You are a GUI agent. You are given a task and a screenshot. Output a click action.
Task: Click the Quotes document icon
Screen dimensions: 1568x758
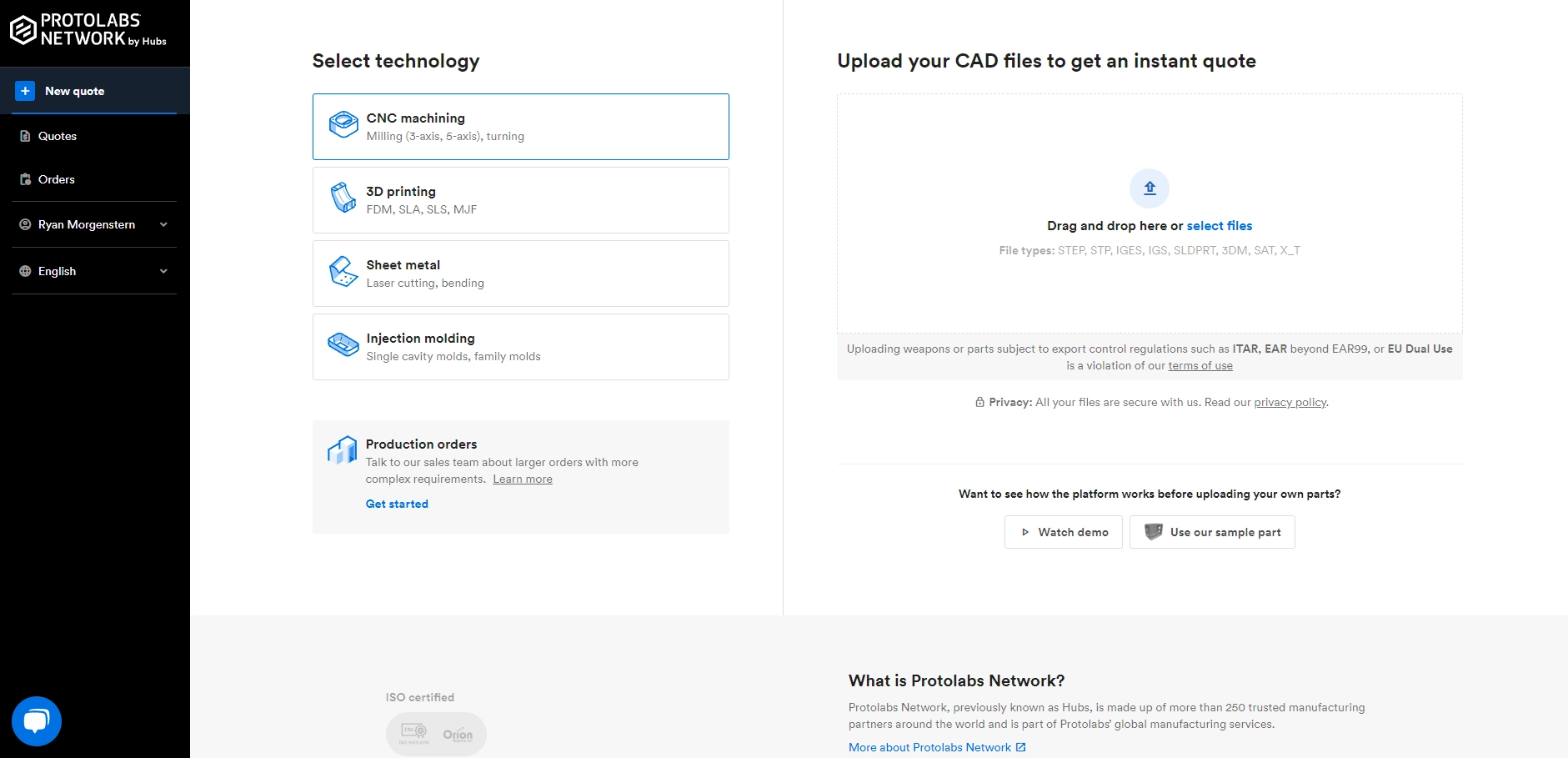coord(25,136)
